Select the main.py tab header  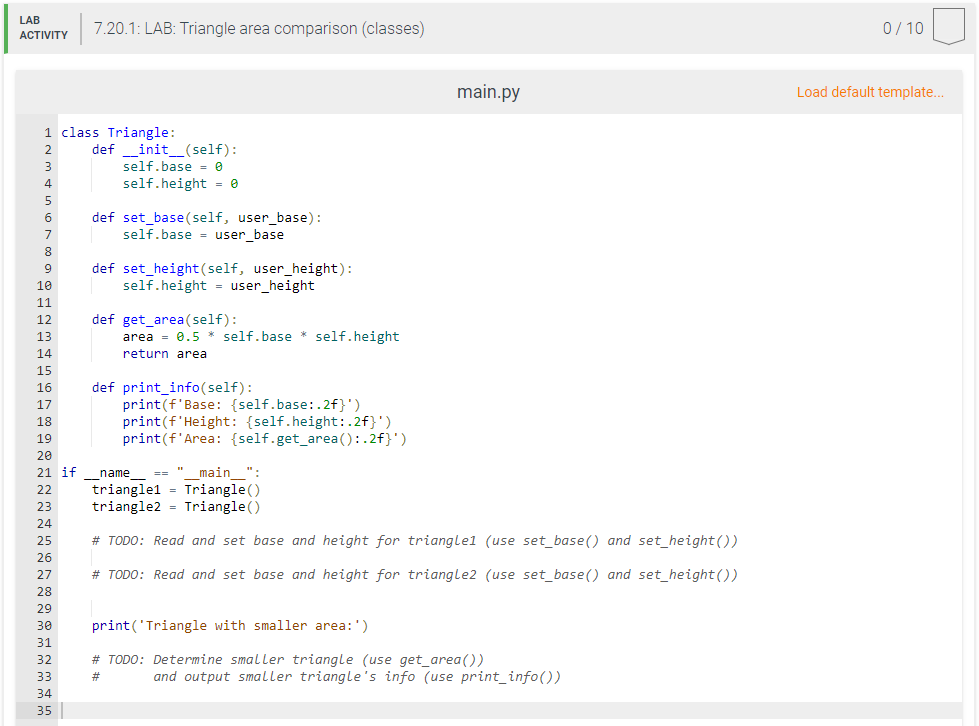[x=487, y=91]
